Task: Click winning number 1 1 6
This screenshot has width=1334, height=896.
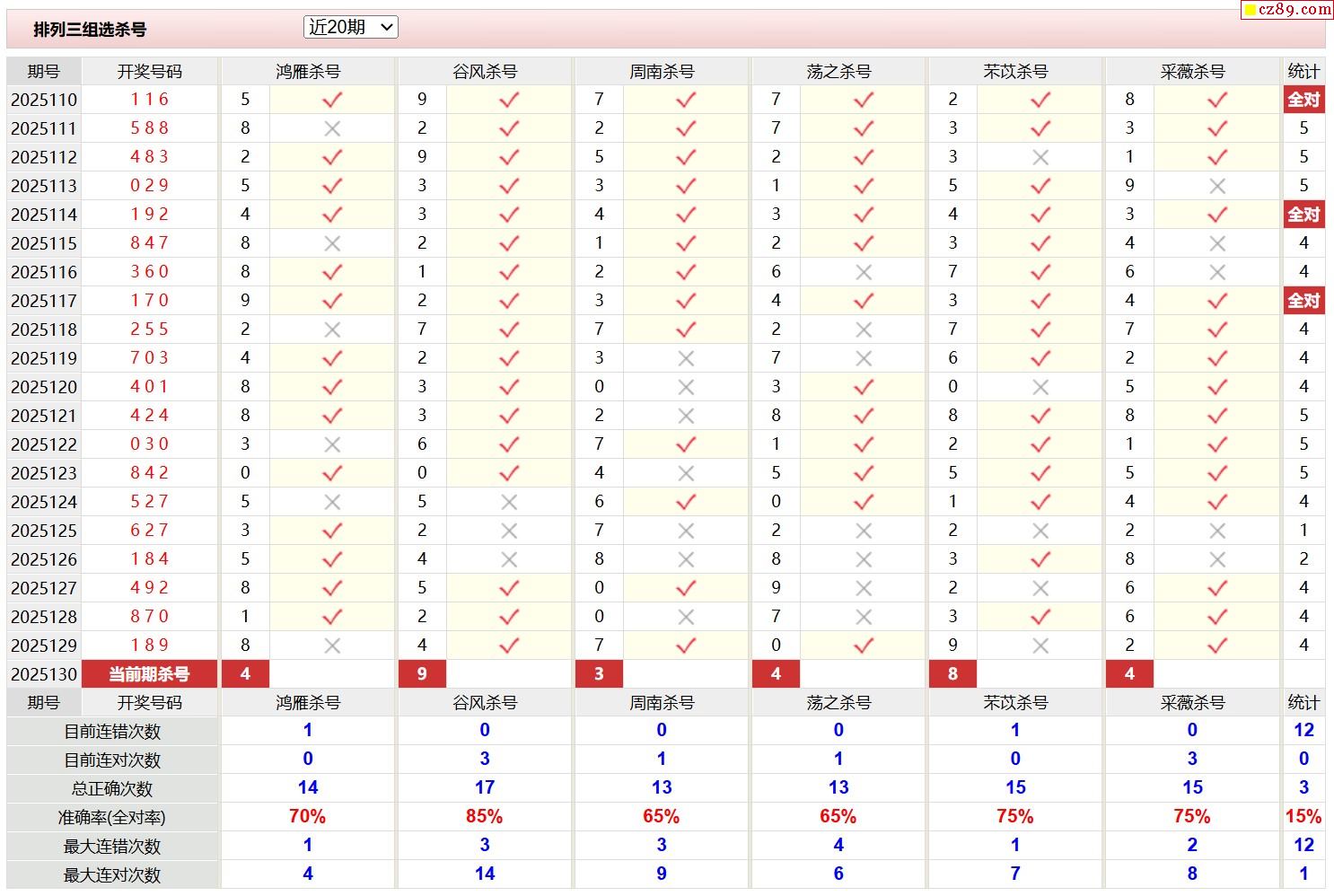Action: click(149, 100)
